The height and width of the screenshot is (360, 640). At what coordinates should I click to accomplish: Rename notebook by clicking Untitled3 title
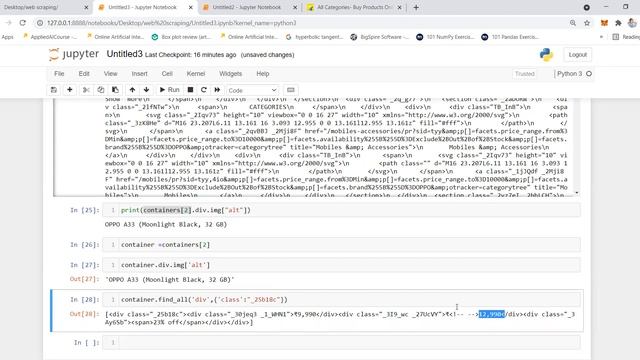(124, 54)
